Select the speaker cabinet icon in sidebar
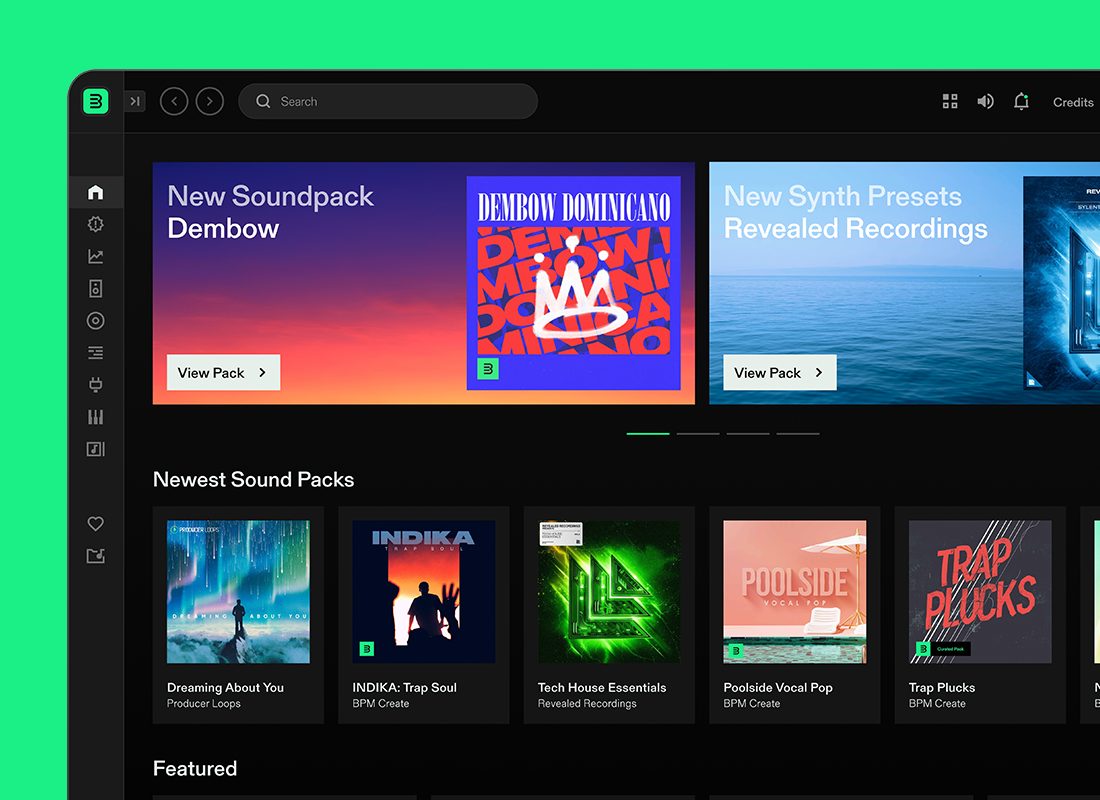The width and height of the screenshot is (1100, 800). pyautogui.click(x=96, y=289)
